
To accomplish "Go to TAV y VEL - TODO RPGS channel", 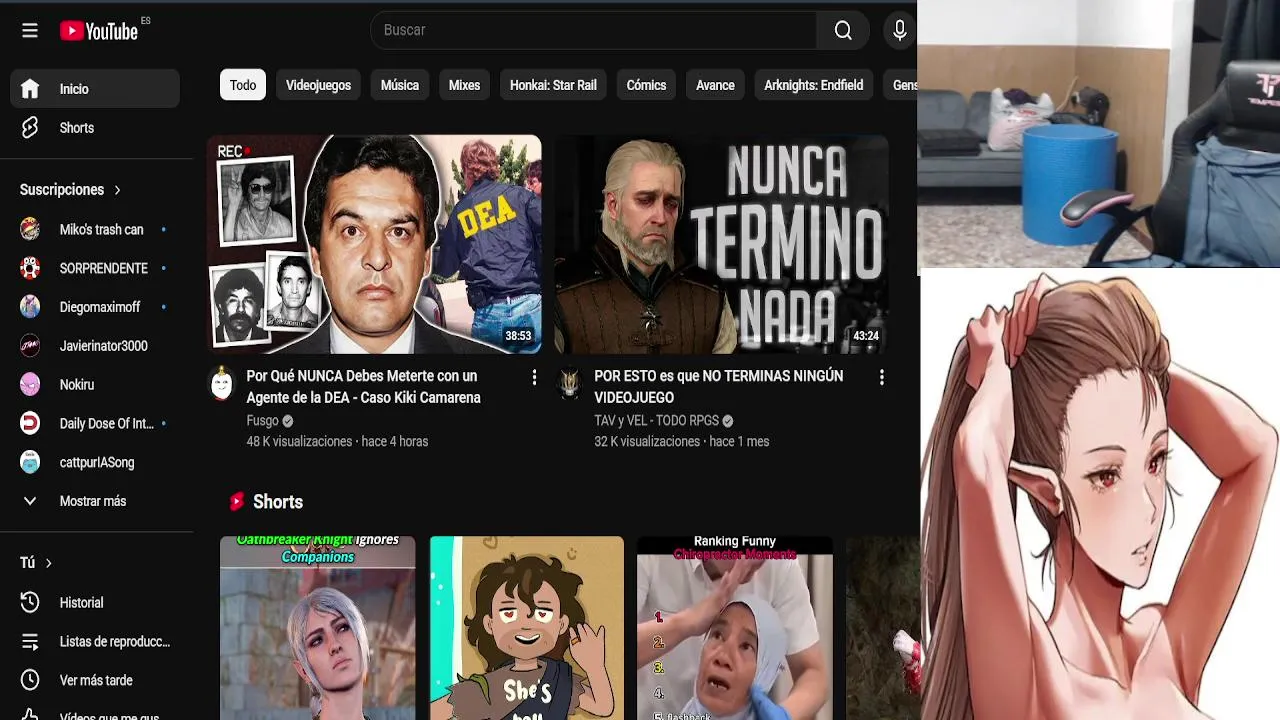I will pos(656,421).
